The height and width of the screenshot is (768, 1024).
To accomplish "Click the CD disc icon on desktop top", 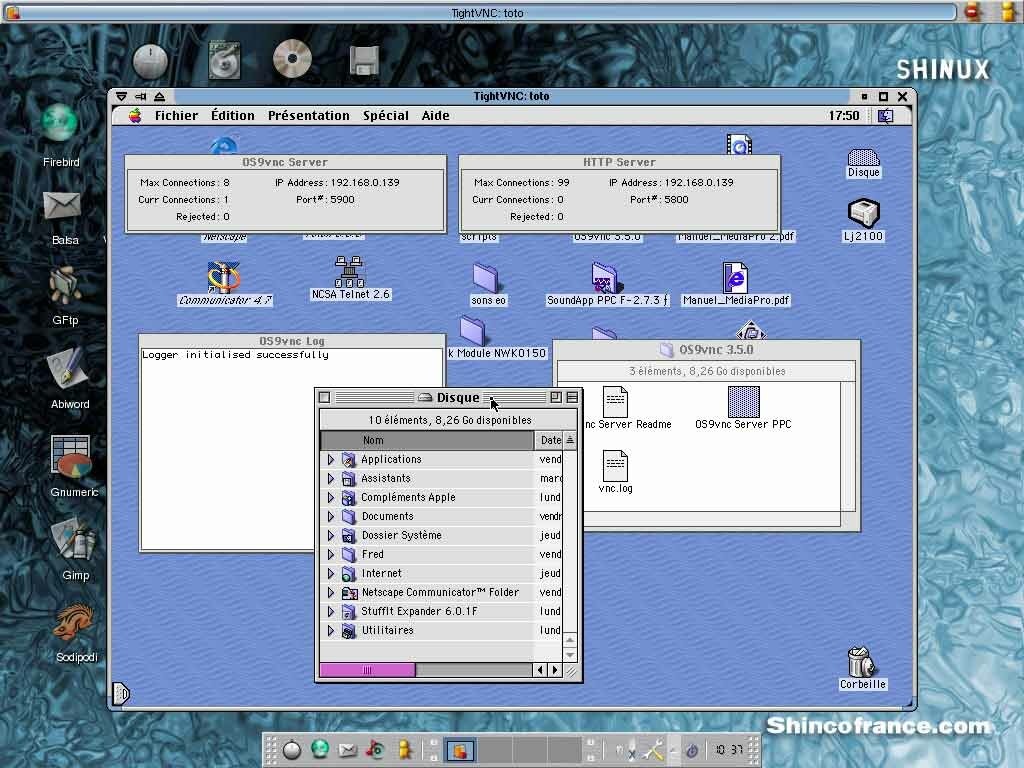I will click(x=292, y=58).
